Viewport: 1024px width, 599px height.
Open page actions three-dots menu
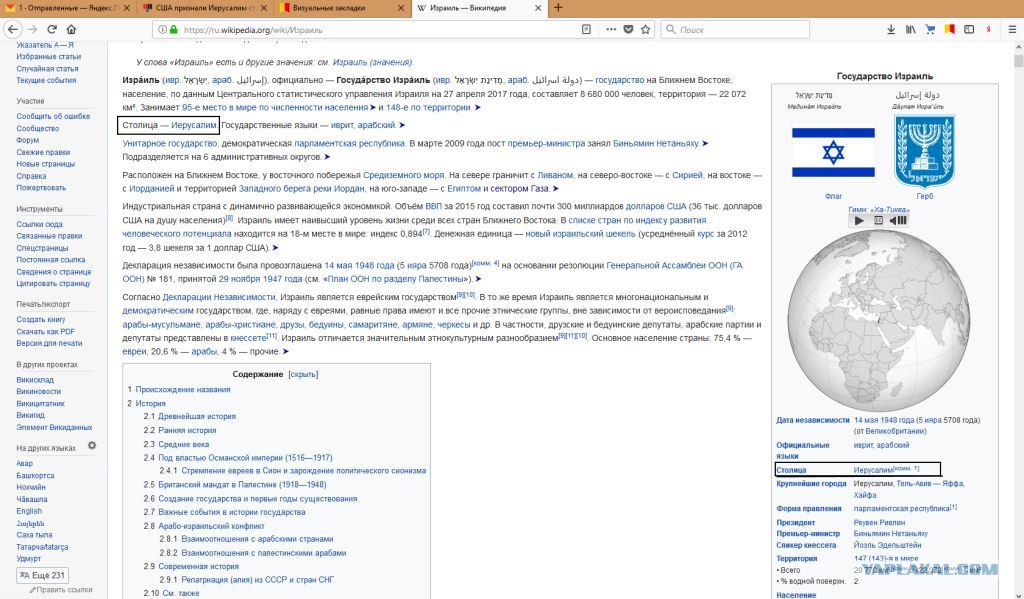[611, 29]
